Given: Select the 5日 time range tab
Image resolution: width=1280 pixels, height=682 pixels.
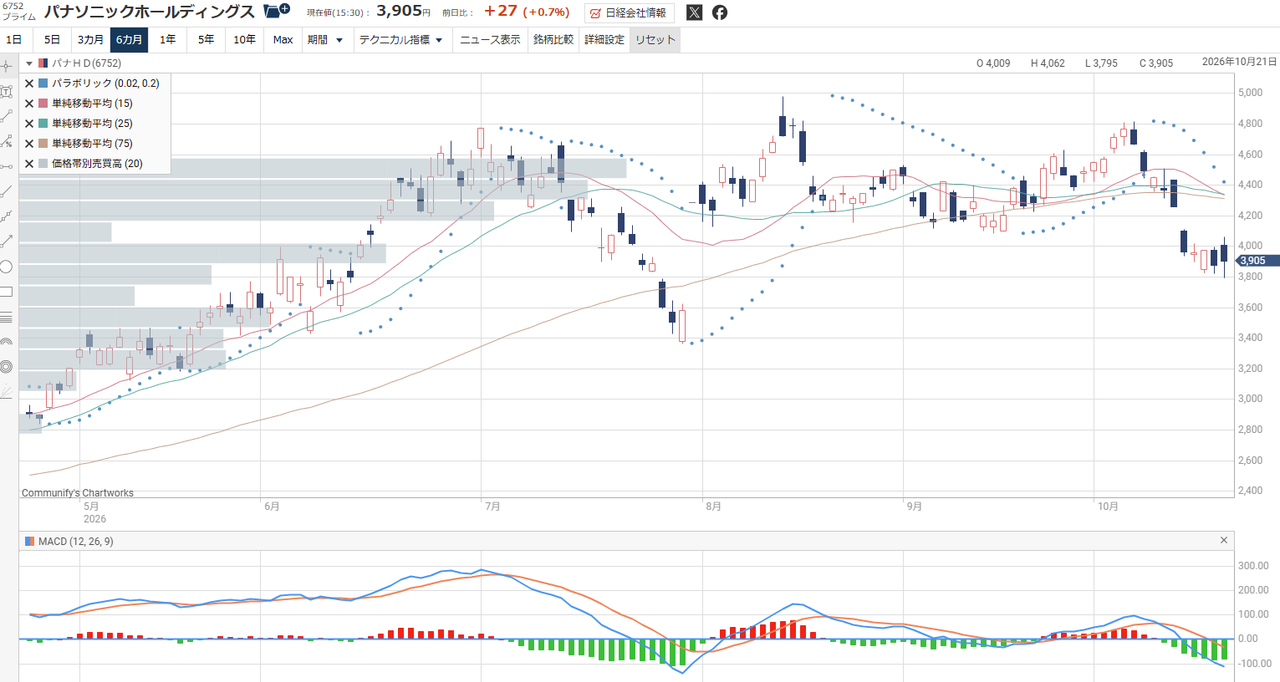Looking at the screenshot, I should (52, 40).
